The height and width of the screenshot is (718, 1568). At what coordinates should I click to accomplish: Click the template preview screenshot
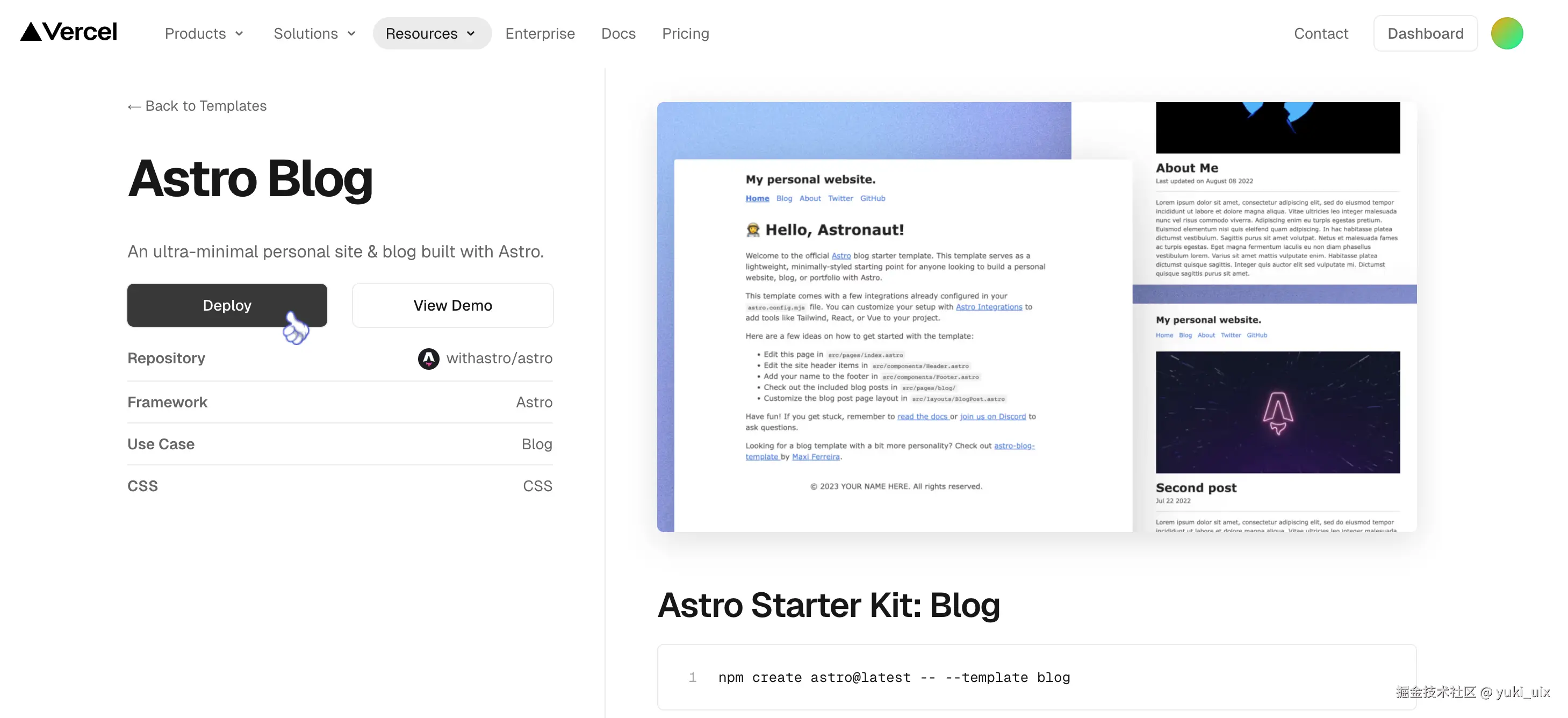(x=1037, y=317)
